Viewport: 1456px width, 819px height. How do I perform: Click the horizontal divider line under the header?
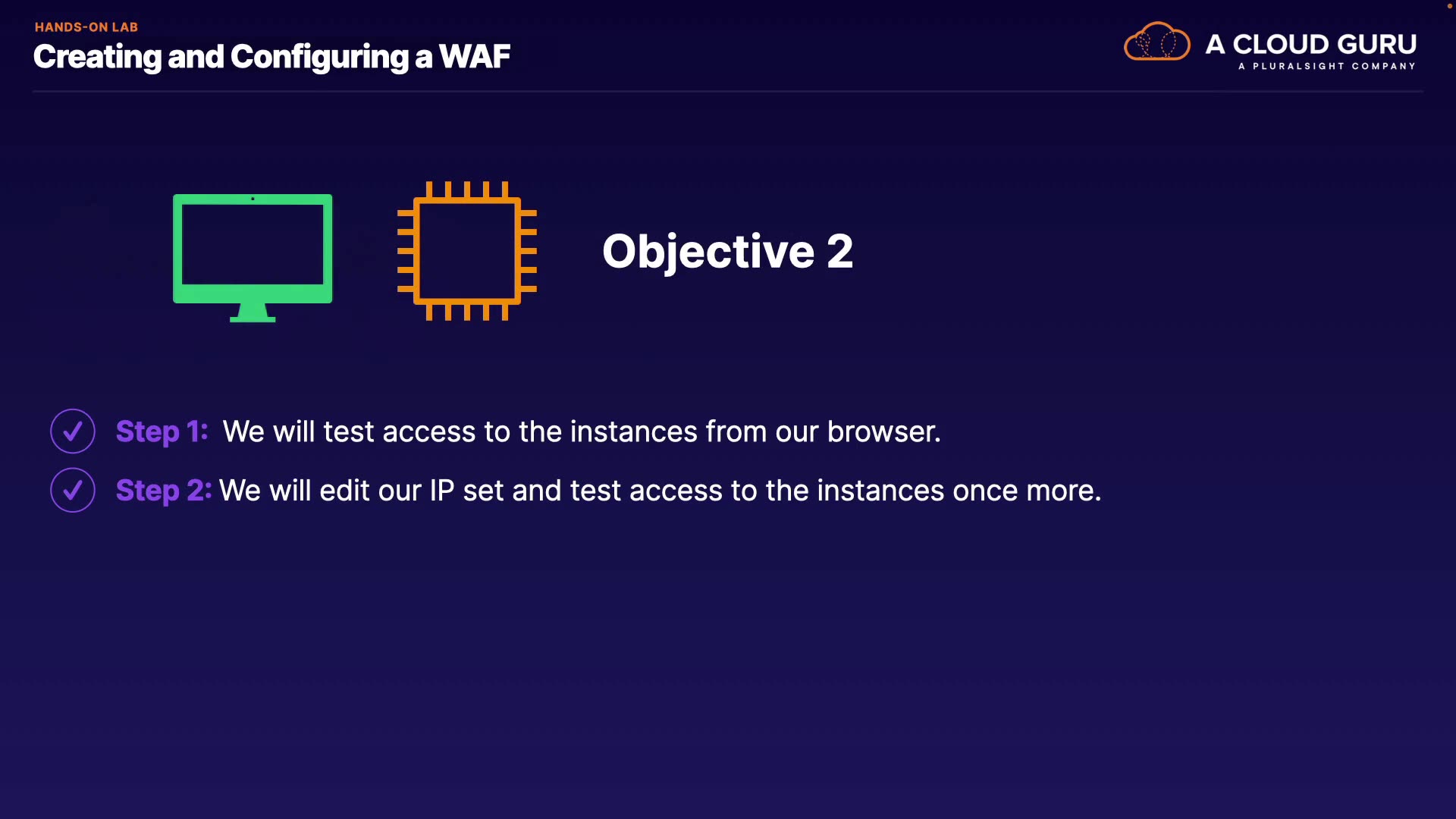[x=728, y=92]
